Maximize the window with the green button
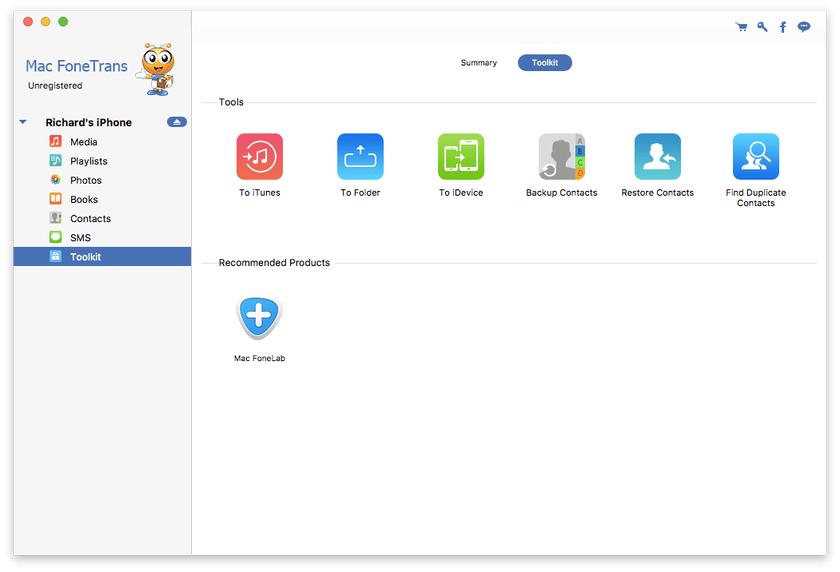This screenshot has width=840, height=572. [63, 21]
